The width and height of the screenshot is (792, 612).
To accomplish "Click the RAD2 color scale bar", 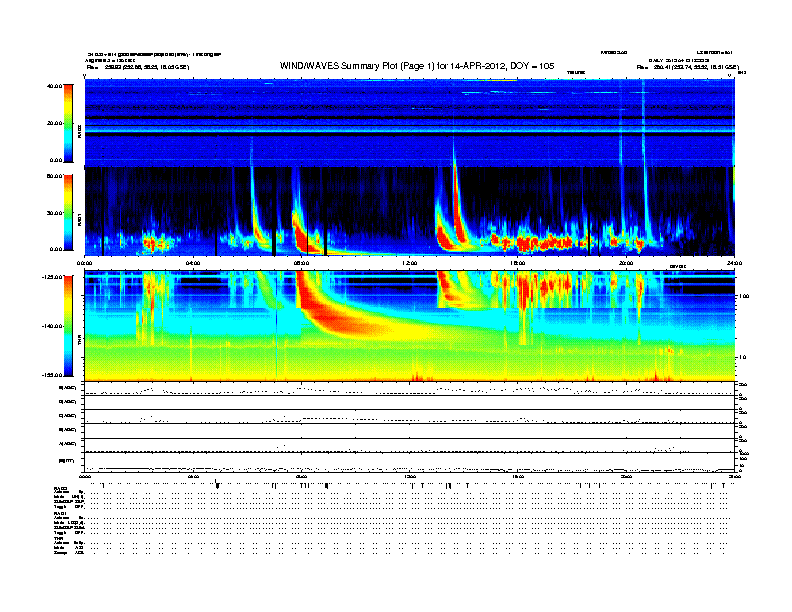I will [x=68, y=123].
